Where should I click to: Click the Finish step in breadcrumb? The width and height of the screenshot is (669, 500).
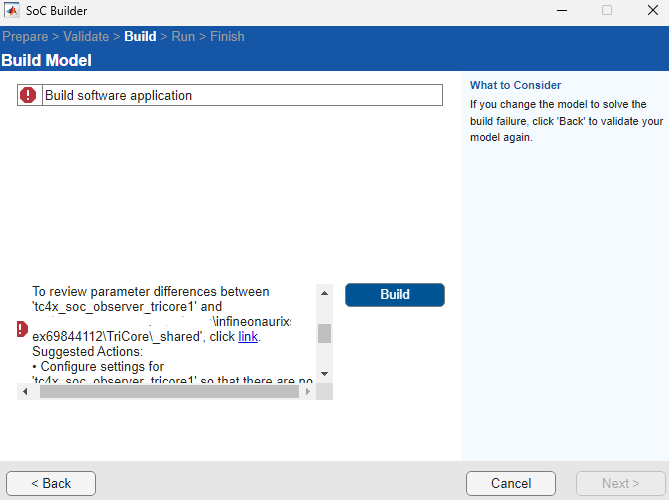pos(227,37)
